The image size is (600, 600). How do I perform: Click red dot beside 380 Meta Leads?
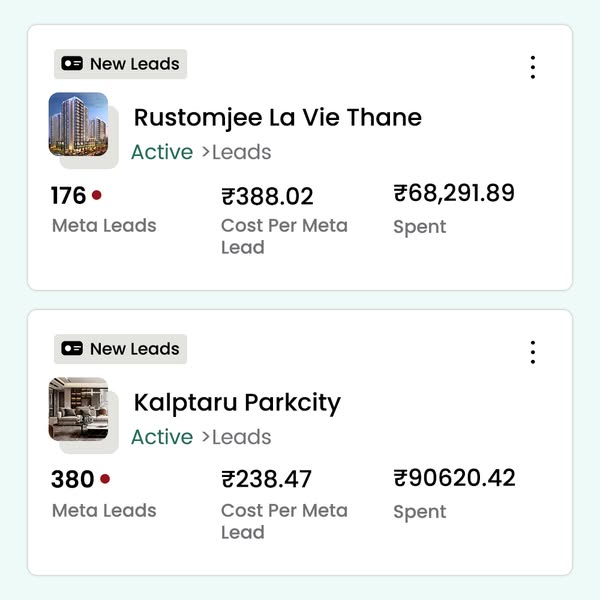point(105,480)
